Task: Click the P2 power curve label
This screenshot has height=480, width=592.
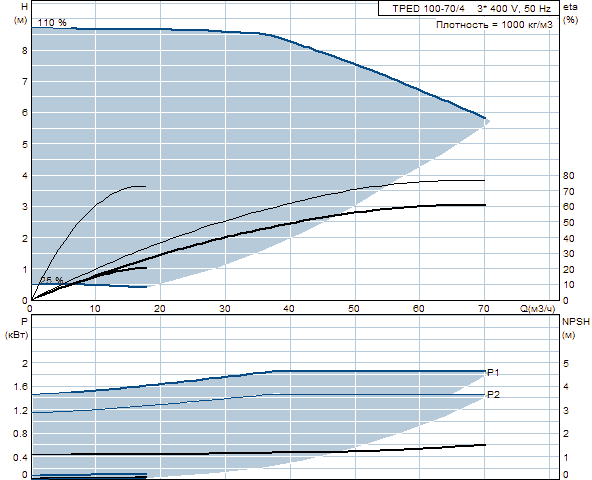Action: point(493,394)
